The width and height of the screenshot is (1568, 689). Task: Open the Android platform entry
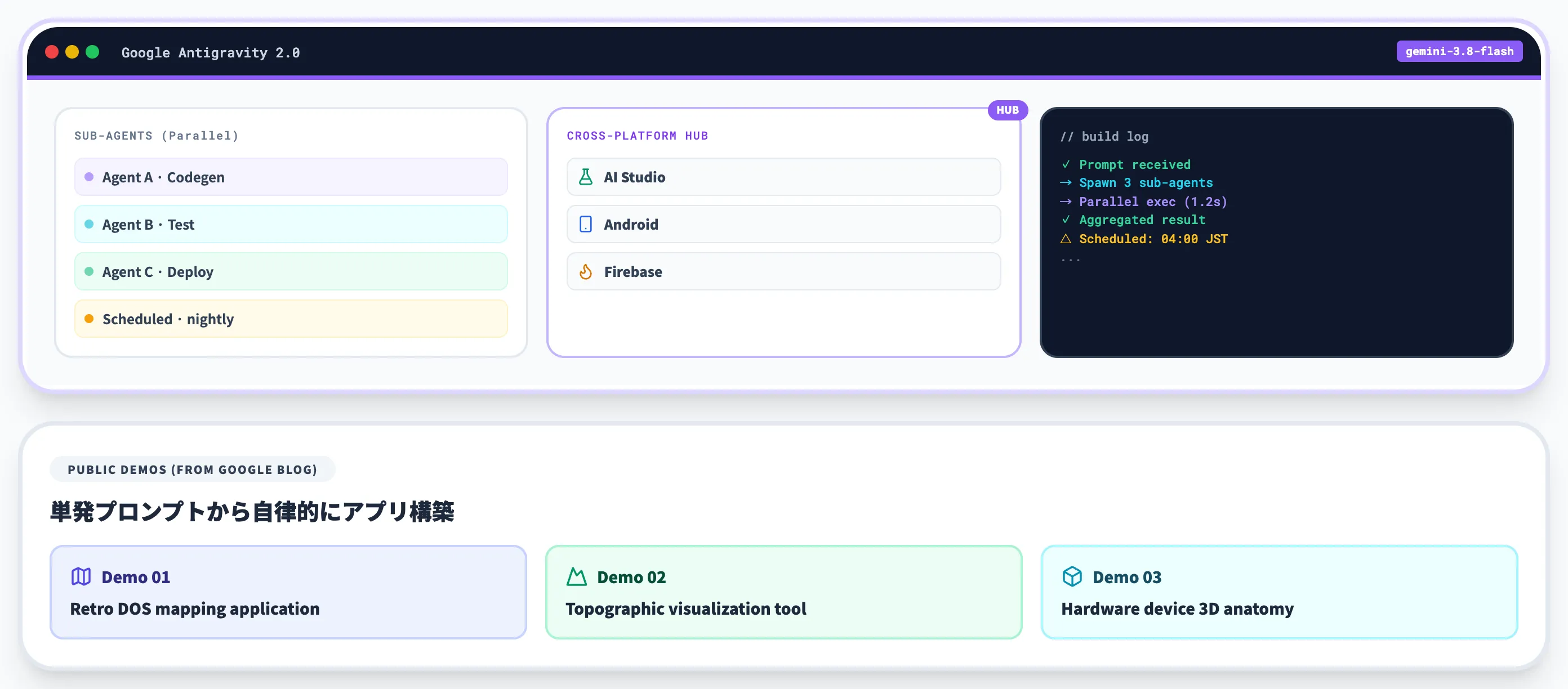point(783,225)
